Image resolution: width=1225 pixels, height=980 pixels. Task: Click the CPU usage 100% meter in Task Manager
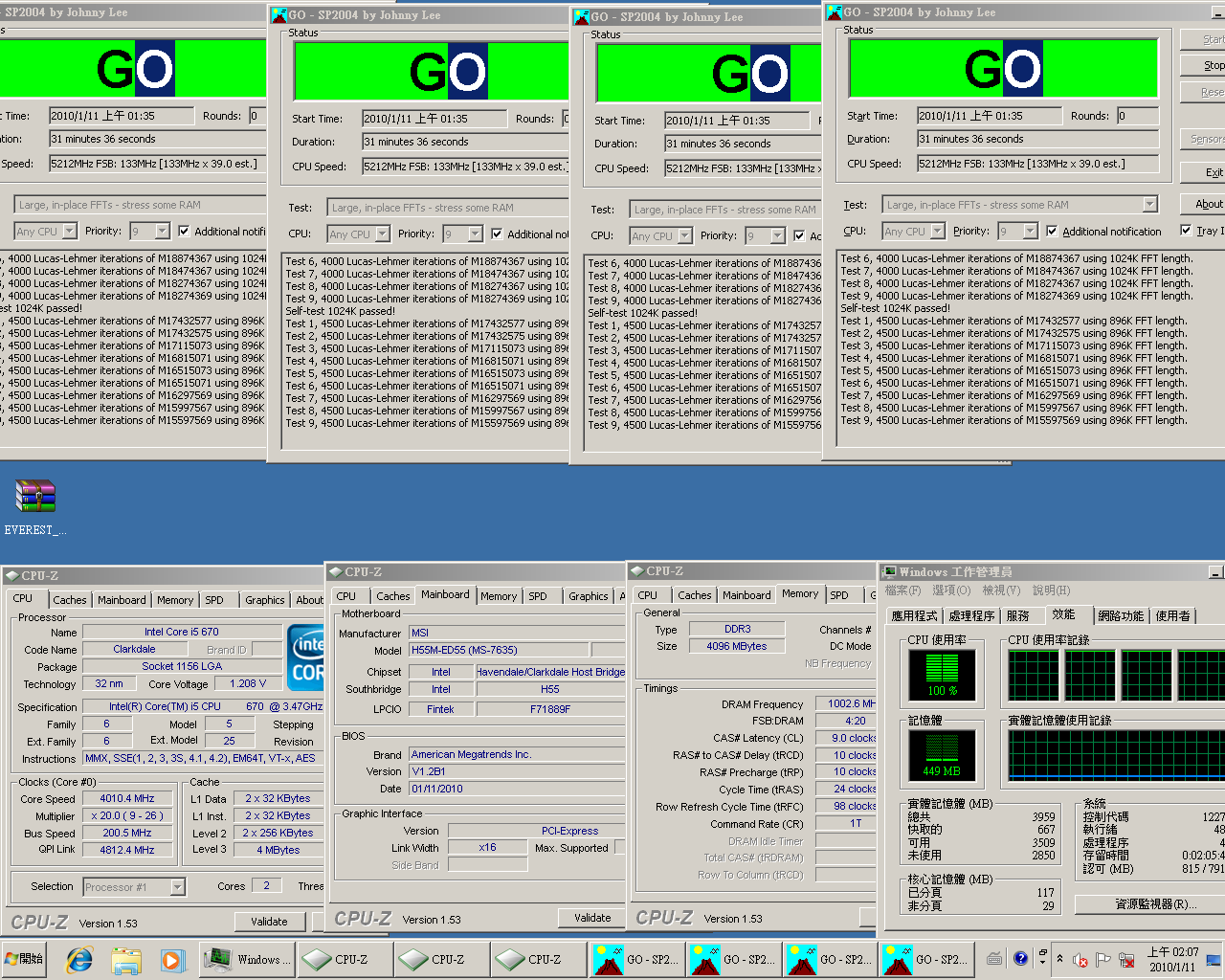[x=942, y=676]
